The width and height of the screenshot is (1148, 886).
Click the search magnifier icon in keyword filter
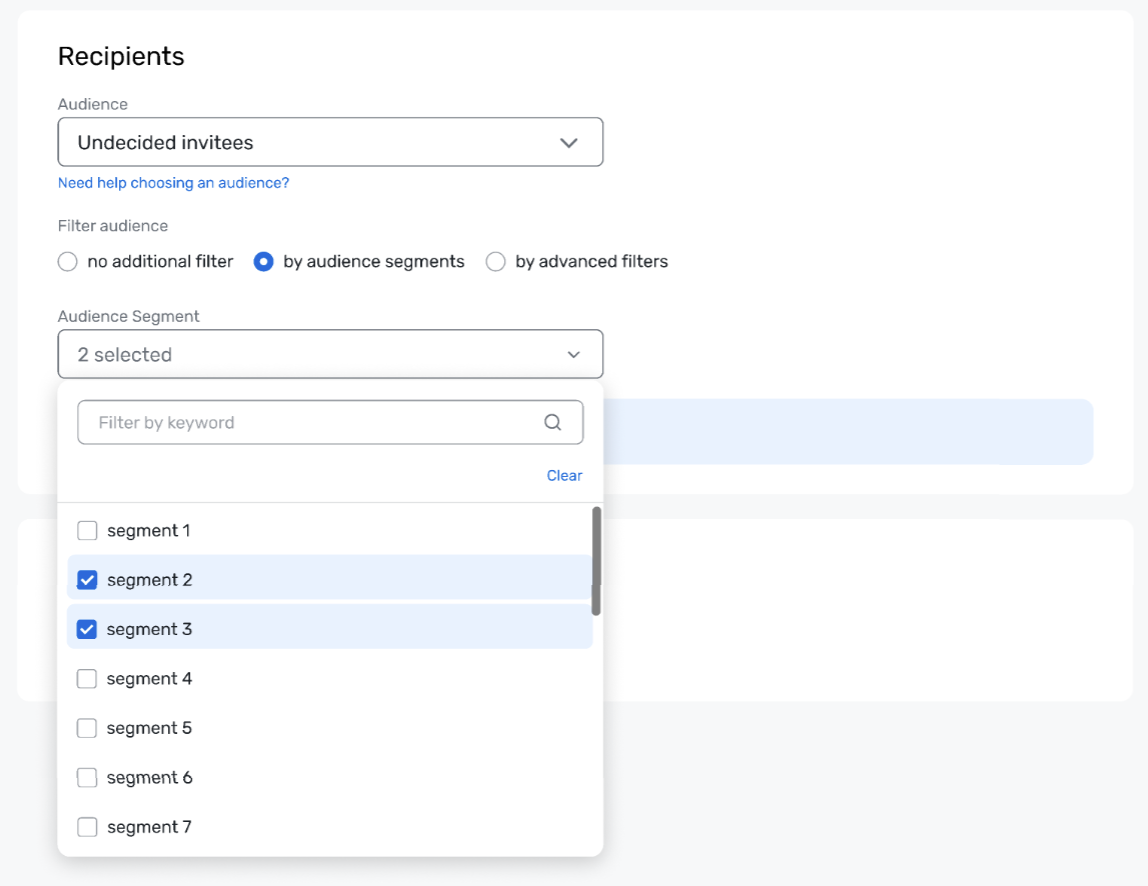click(553, 422)
